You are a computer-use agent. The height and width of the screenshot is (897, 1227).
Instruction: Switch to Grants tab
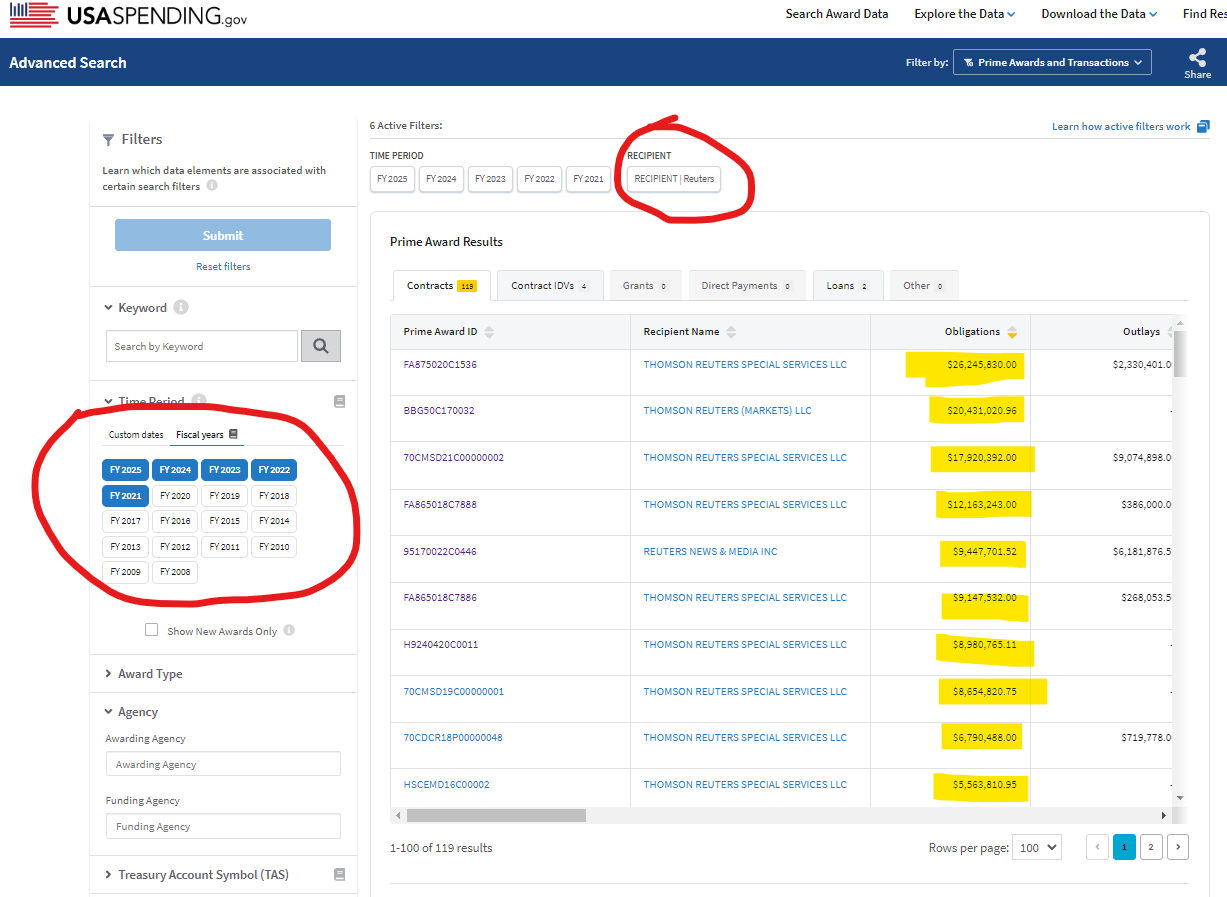pos(645,285)
